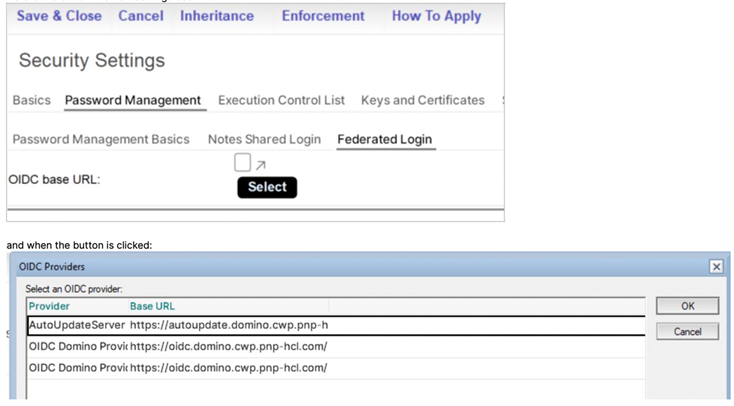Switch to the Basics tab
The width and height of the screenshot is (734, 406).
point(32,100)
